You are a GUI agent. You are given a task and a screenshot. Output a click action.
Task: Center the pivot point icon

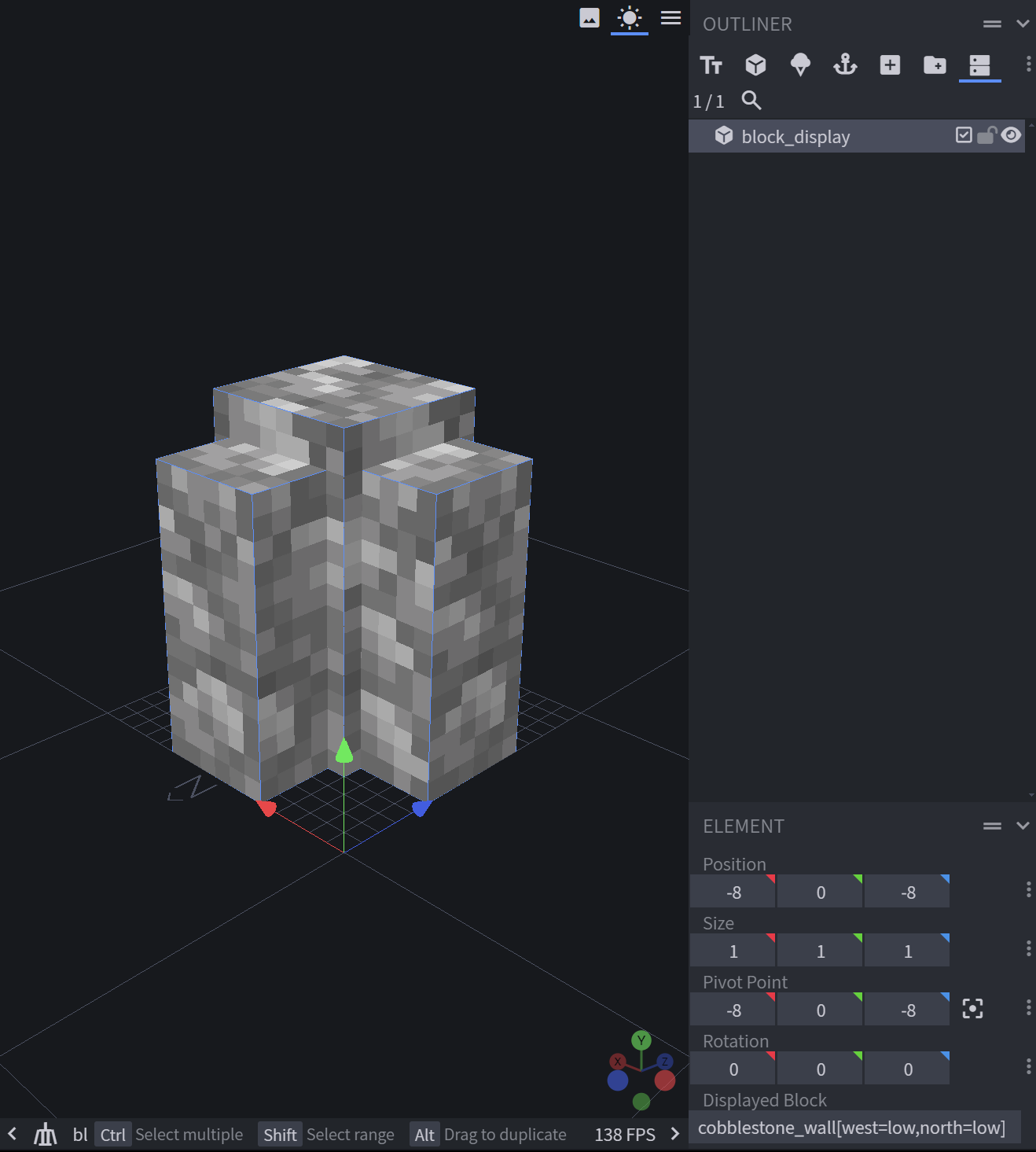click(x=972, y=1009)
